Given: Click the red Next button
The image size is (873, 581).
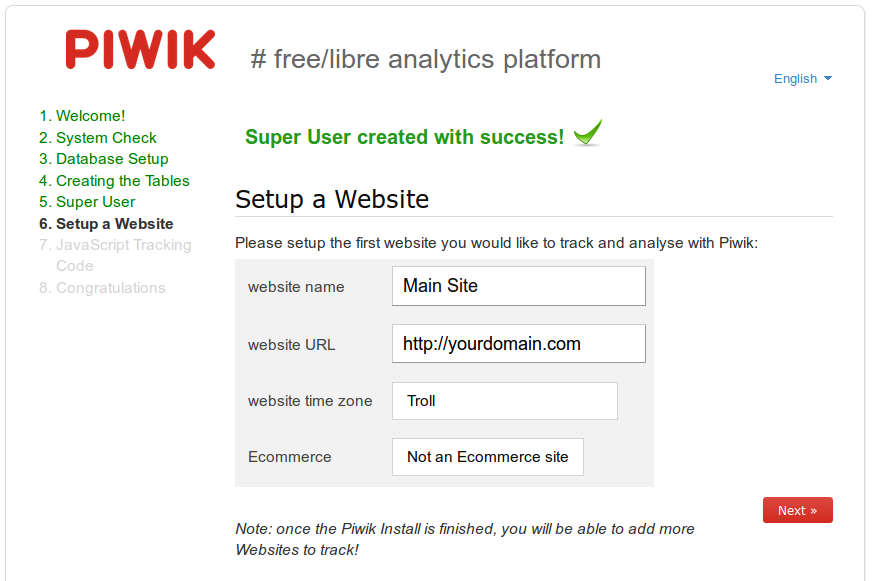Looking at the screenshot, I should 797,510.
